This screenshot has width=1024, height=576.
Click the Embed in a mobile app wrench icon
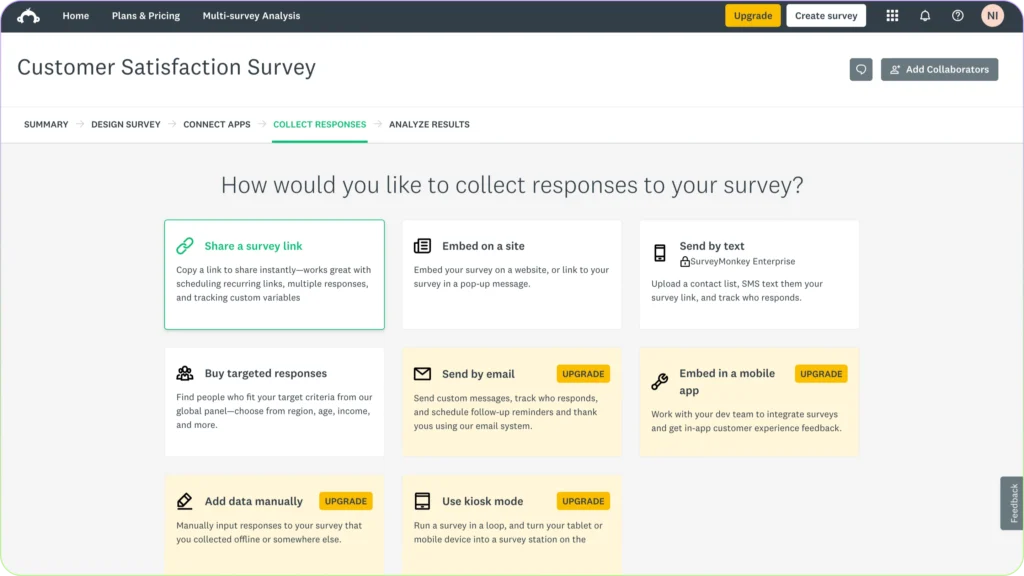coord(659,380)
